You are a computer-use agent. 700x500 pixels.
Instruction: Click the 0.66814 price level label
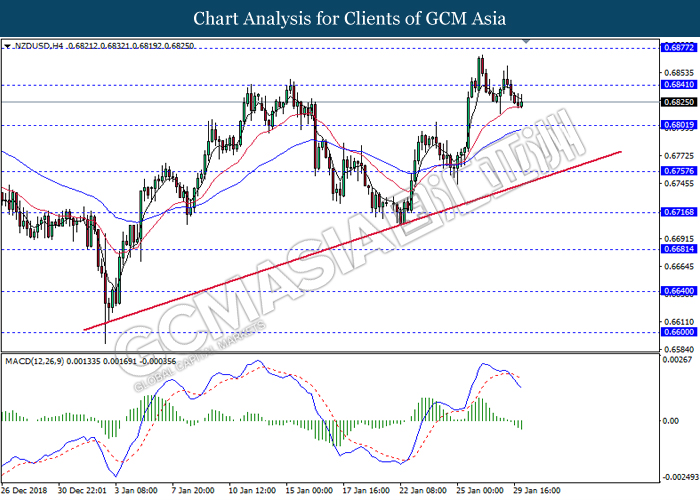679,249
